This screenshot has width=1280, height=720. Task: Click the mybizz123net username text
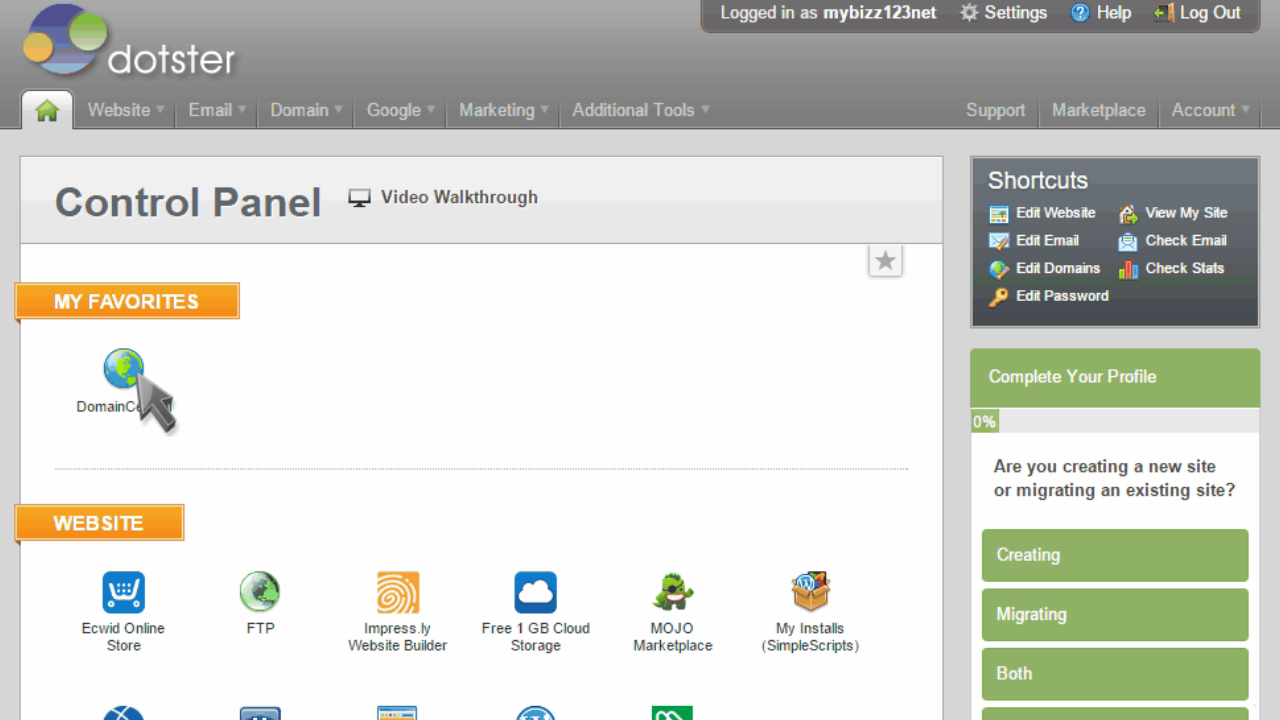(x=880, y=13)
